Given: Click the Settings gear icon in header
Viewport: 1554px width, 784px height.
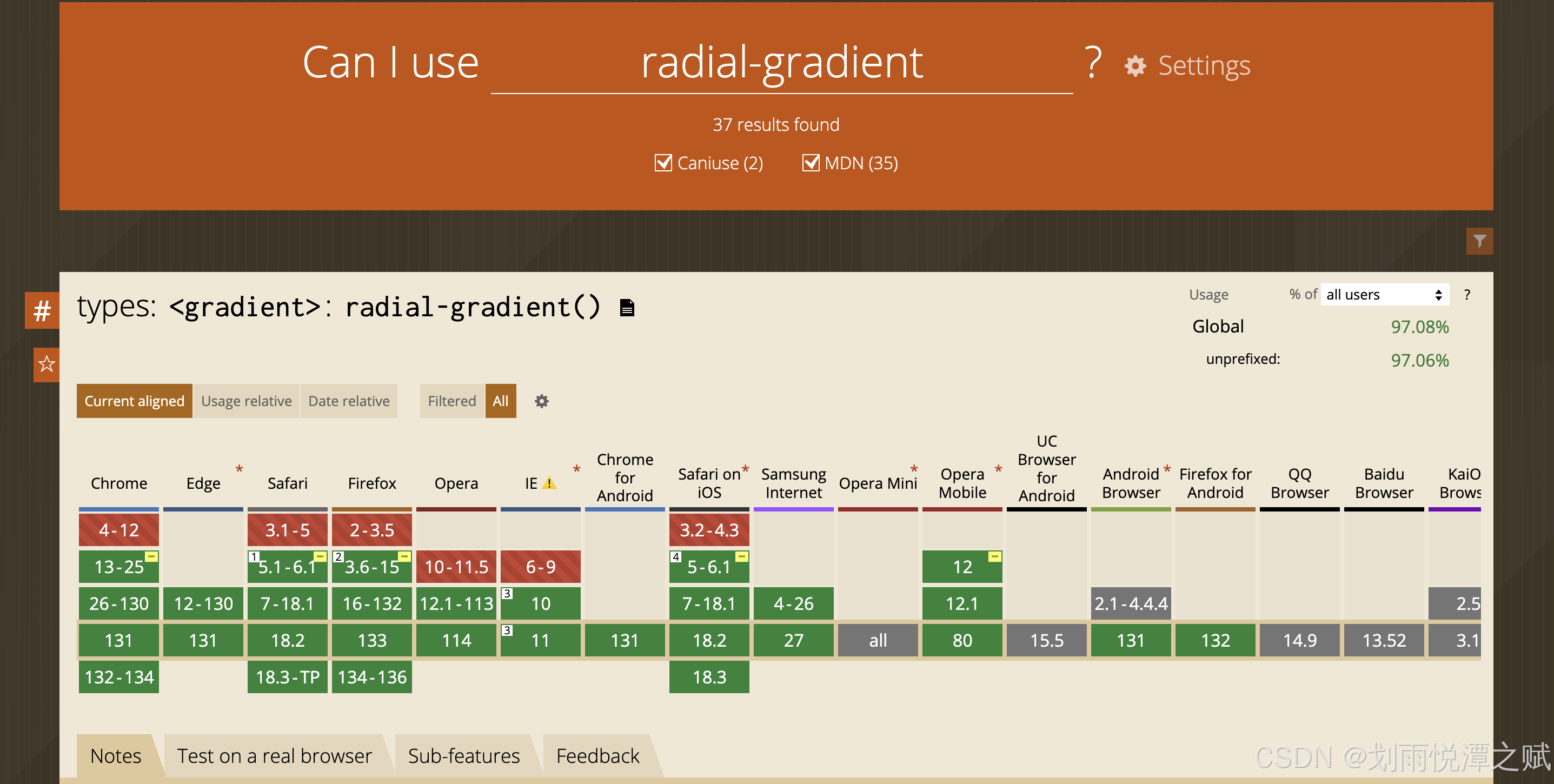Looking at the screenshot, I should pyautogui.click(x=1135, y=66).
